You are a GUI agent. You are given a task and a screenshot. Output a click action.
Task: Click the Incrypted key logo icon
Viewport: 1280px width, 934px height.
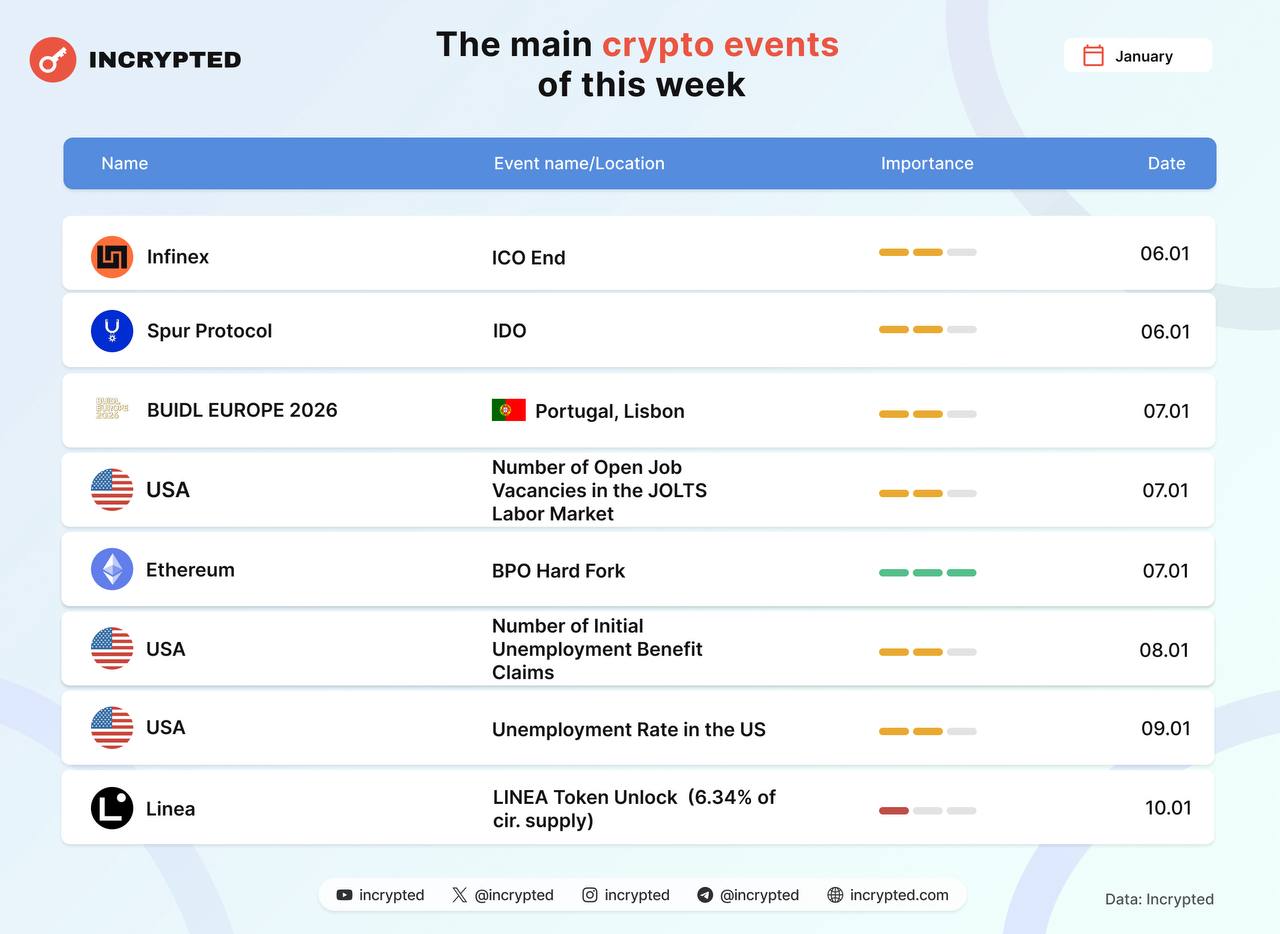pos(53,60)
